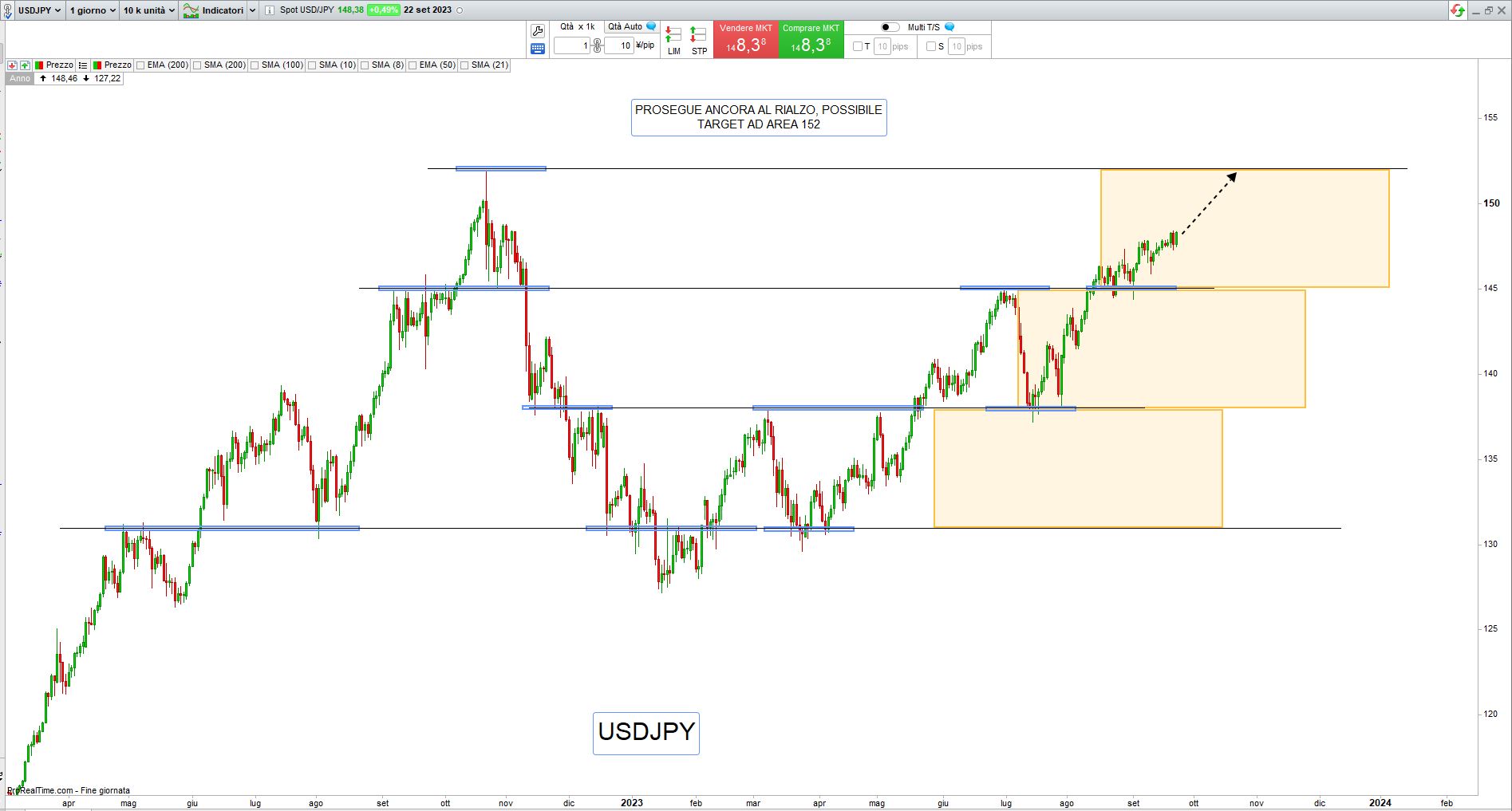Click the ProRealTime.com - Fine giornata label
The height and width of the screenshot is (811, 1512).
click(69, 790)
